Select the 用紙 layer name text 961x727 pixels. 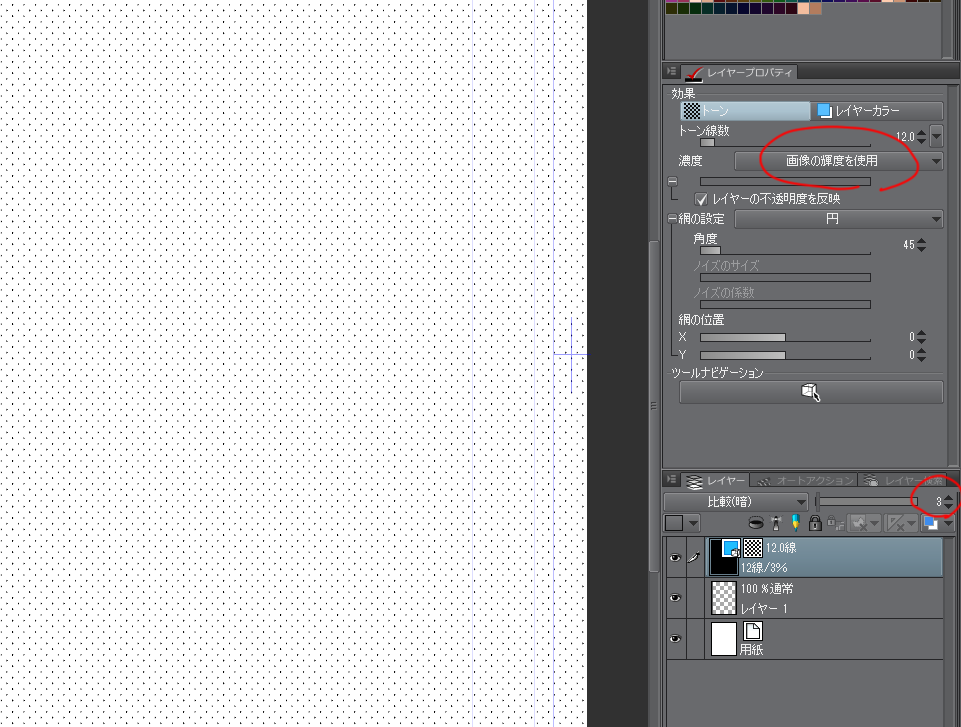[x=751, y=649]
